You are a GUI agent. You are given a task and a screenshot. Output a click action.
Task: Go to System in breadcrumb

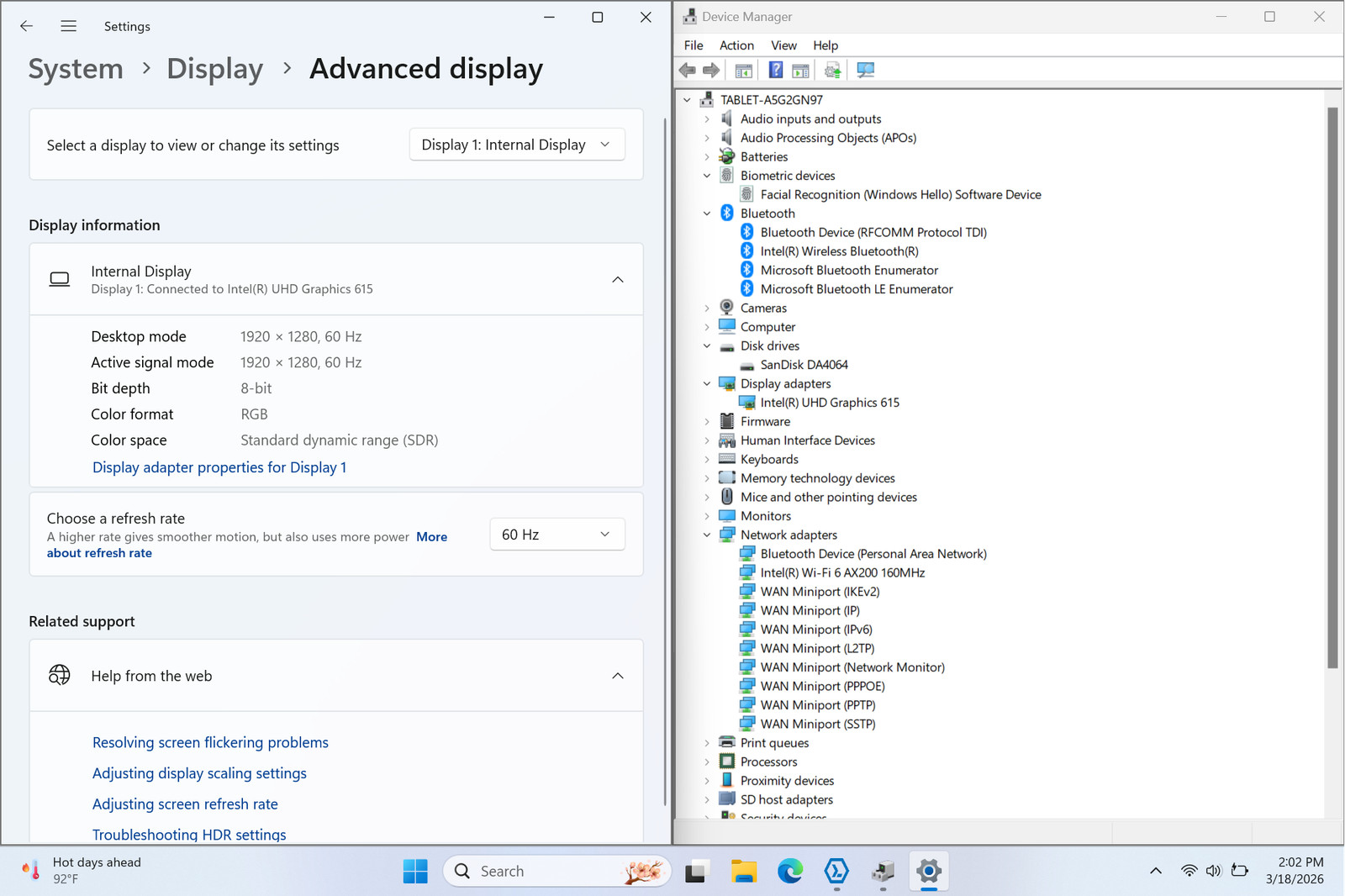click(x=76, y=69)
